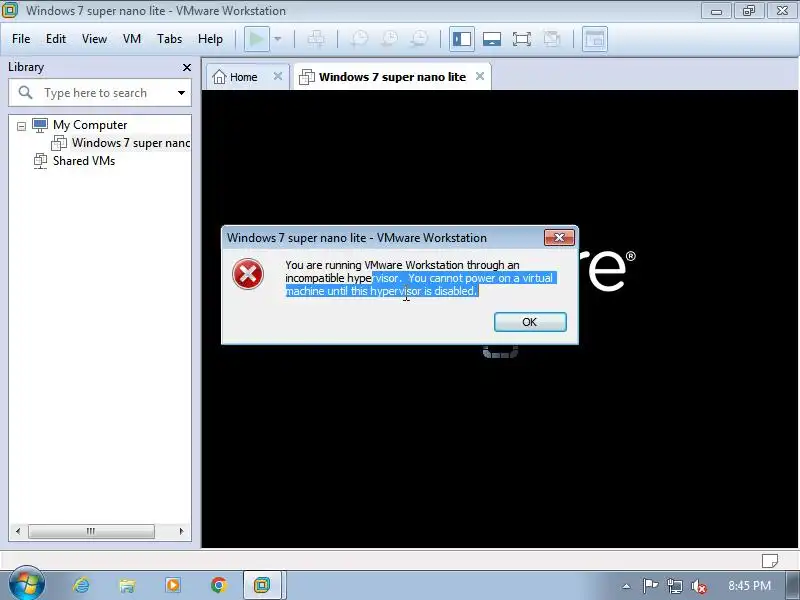Open the VM menu
Viewport: 800px width, 600px height.
coord(132,39)
